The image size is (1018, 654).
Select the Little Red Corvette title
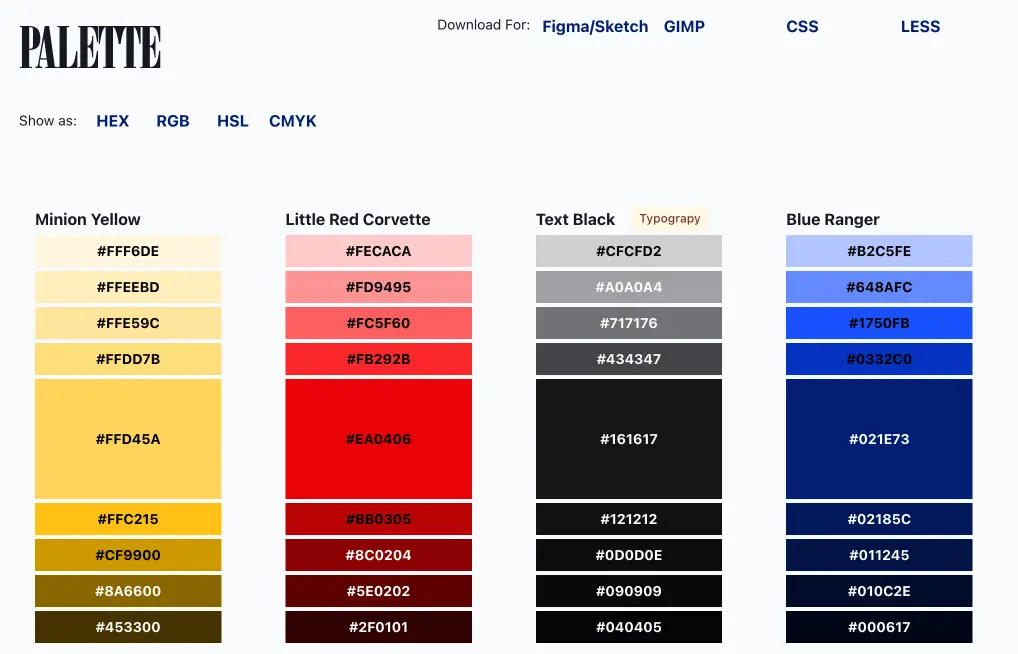(x=358, y=219)
